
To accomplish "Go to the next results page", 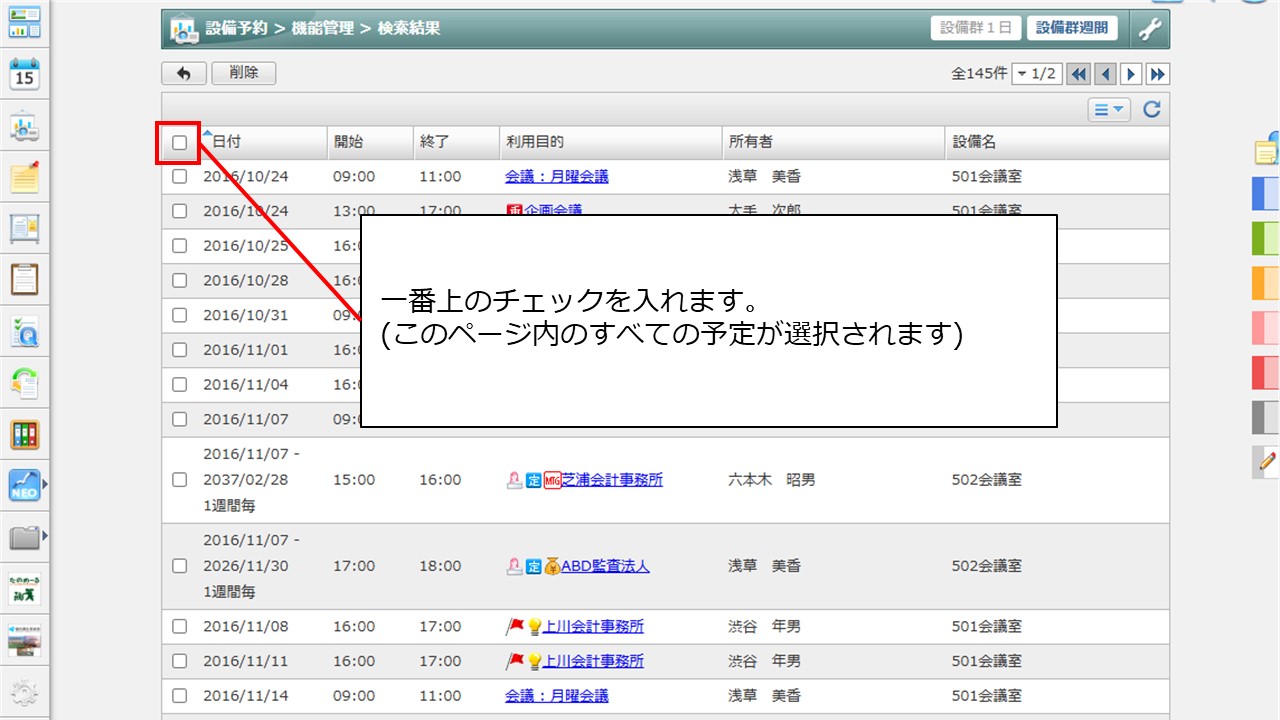I will [x=1132, y=74].
